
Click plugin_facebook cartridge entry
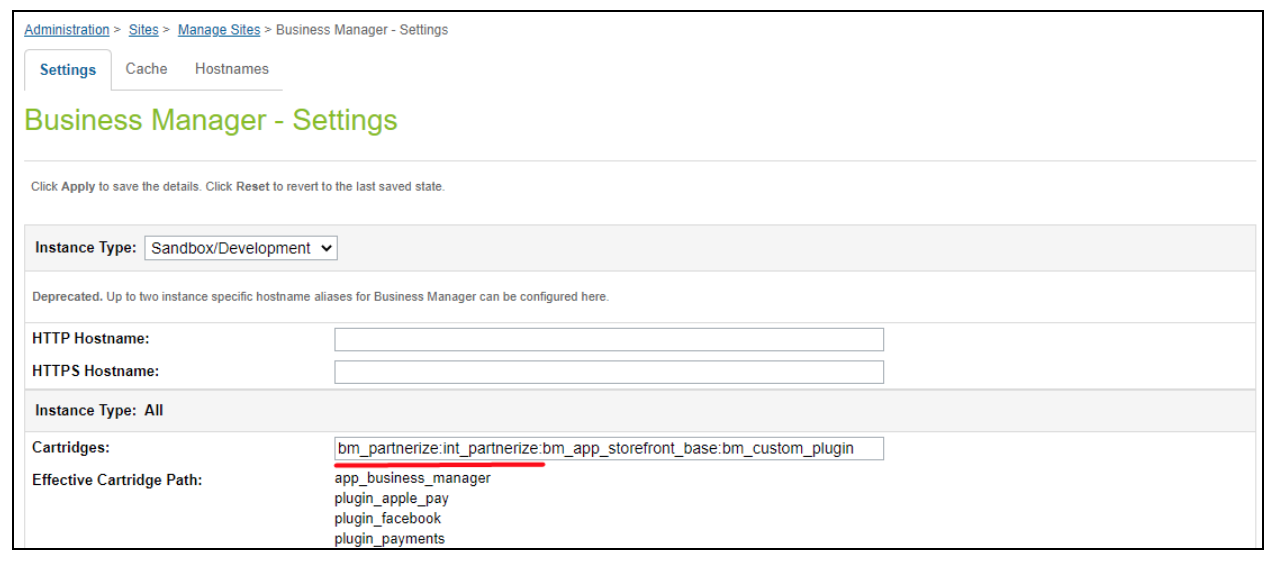387,518
